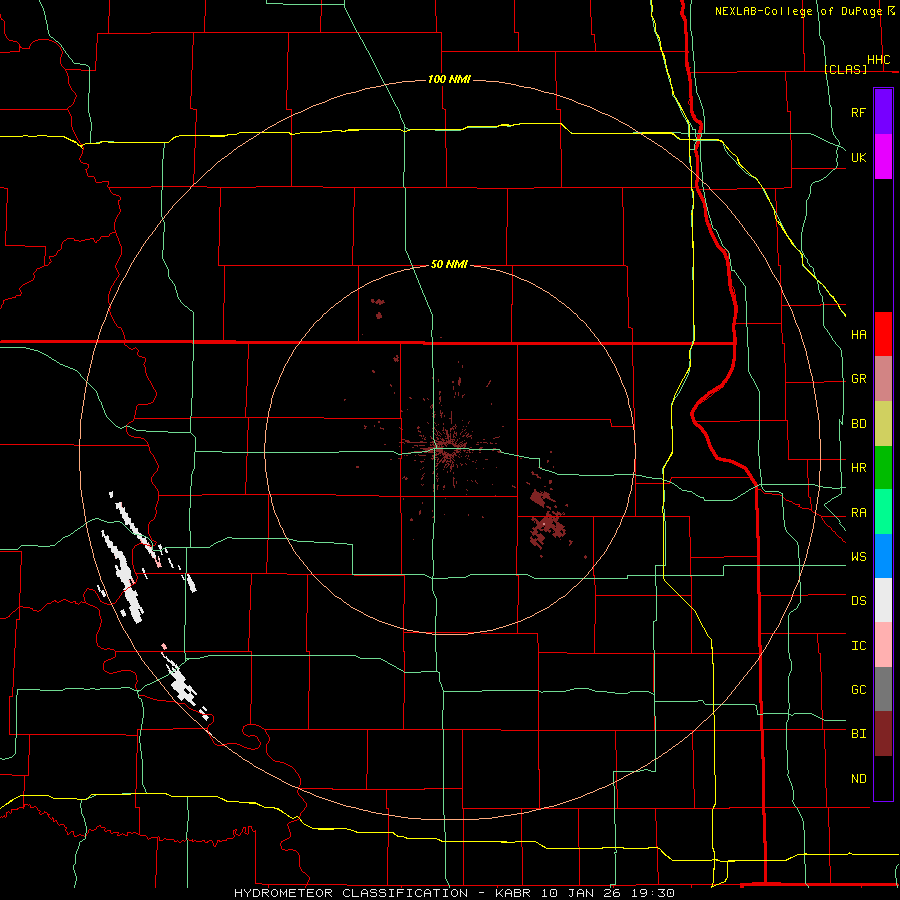Select the WS legend label
This screenshot has width=900, height=900.
click(859, 557)
